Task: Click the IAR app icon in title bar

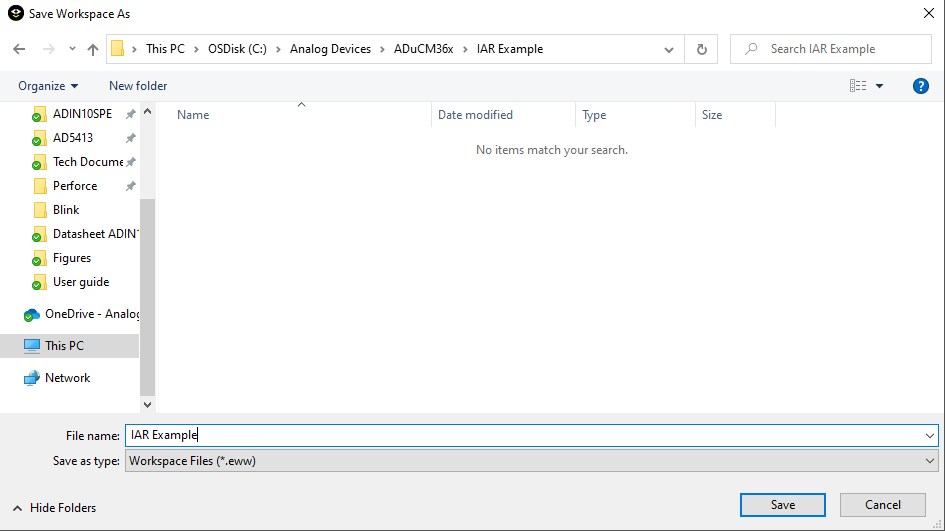Action: tap(16, 13)
